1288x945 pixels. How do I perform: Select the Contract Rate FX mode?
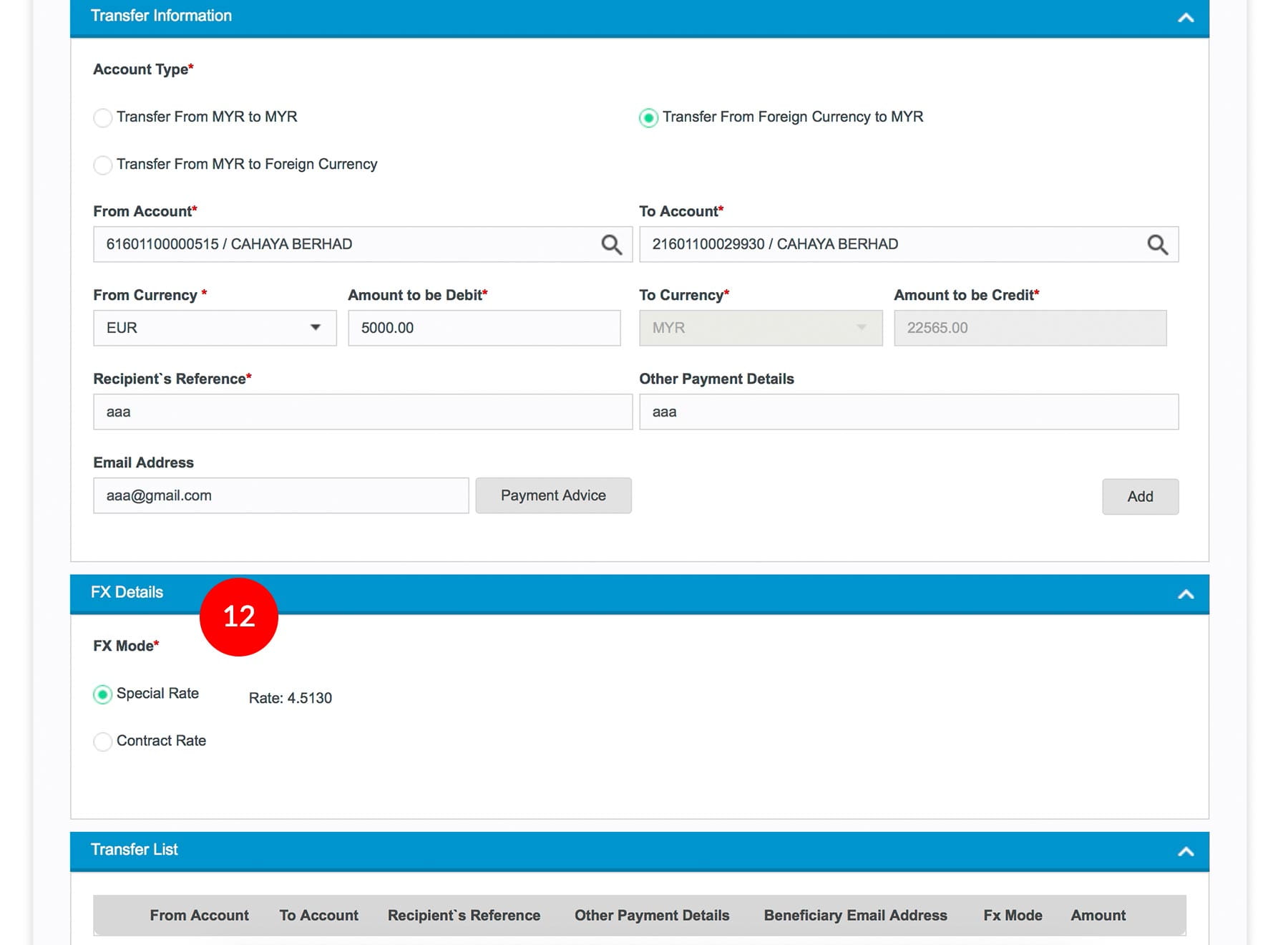tap(103, 742)
